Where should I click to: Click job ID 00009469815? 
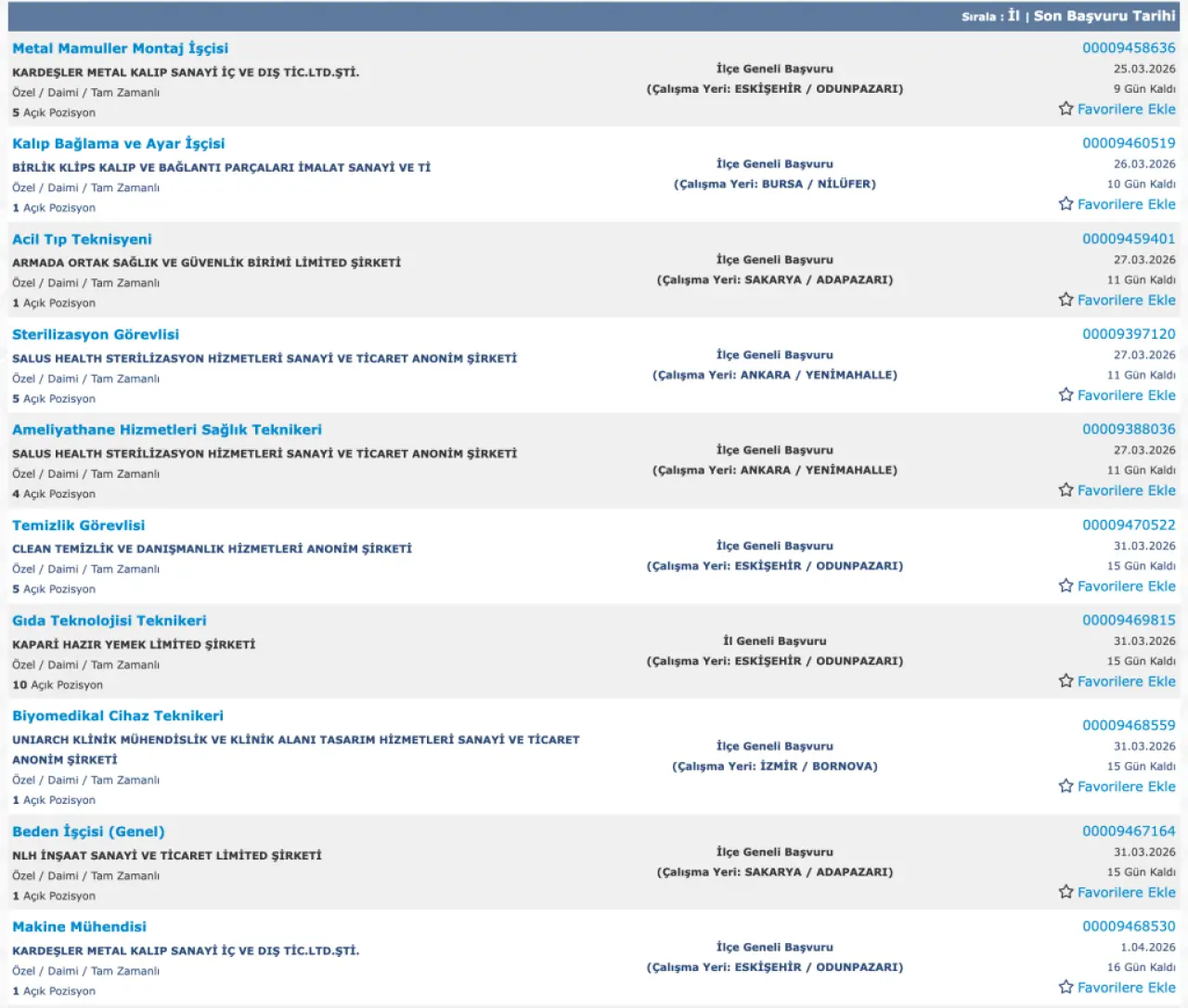pyautogui.click(x=1128, y=620)
